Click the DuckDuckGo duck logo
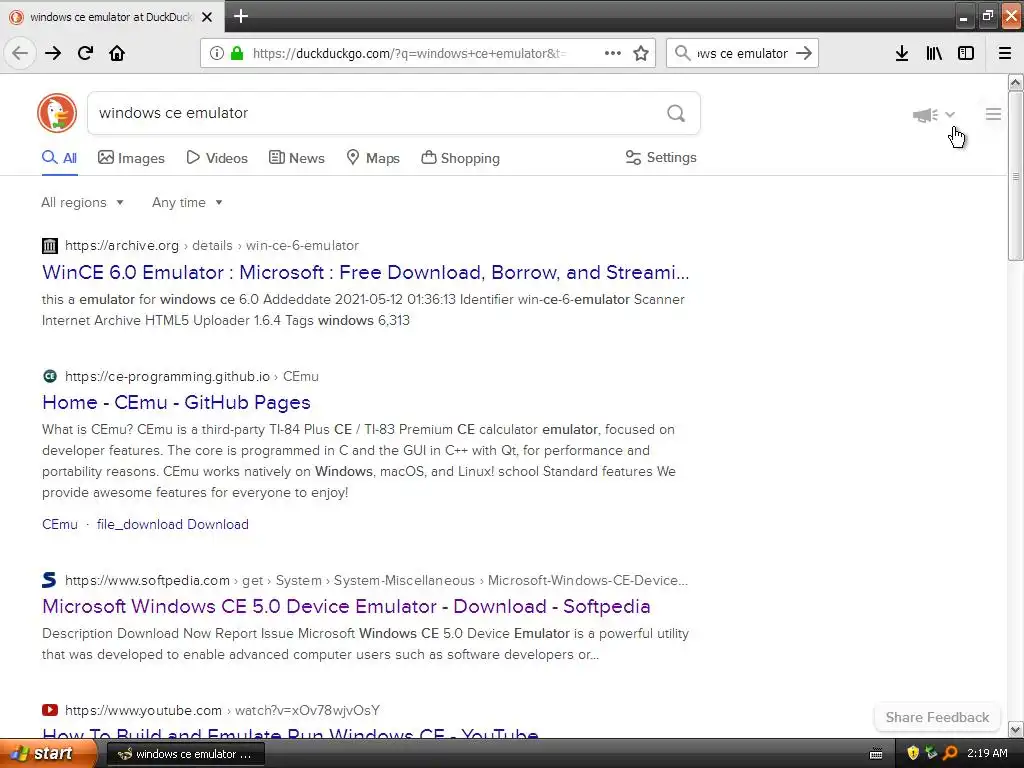This screenshot has width=1024, height=768. (x=57, y=113)
